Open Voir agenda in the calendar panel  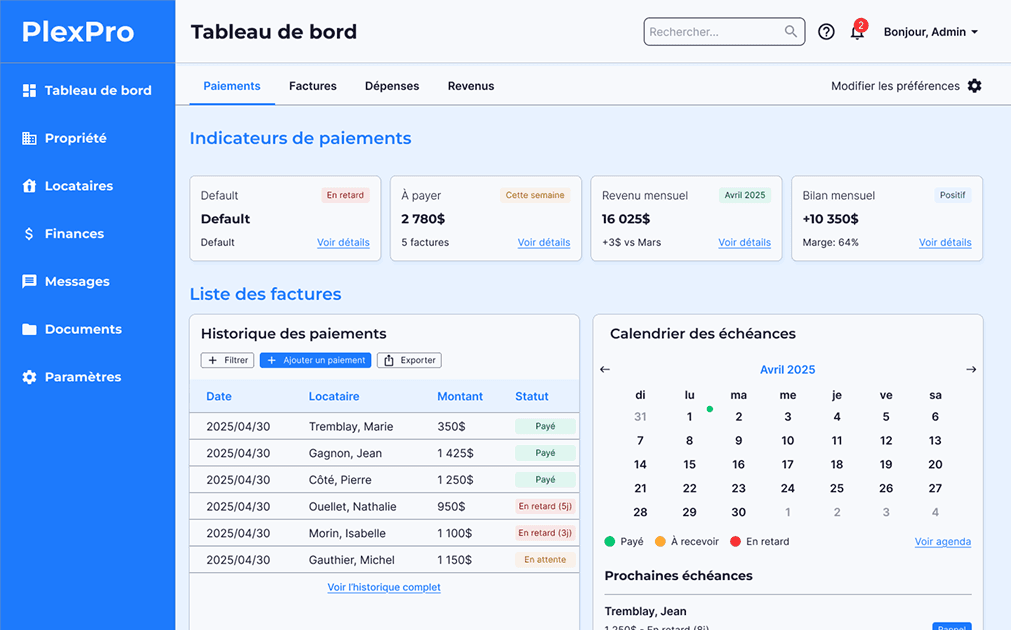(x=942, y=541)
